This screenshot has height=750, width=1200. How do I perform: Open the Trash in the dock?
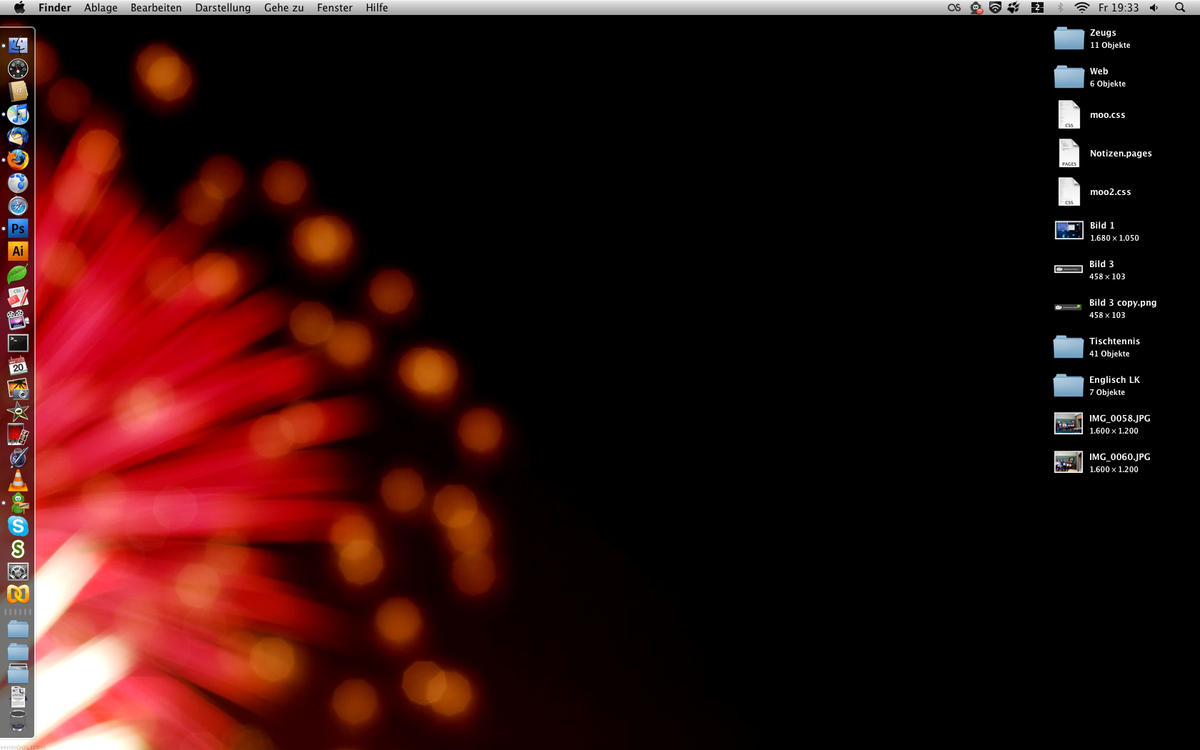18,721
